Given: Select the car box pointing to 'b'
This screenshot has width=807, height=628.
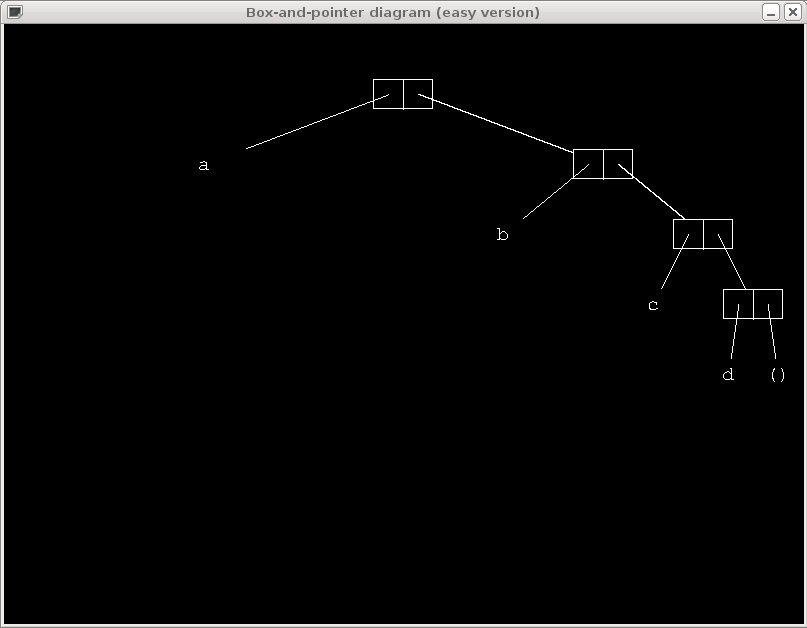Looking at the screenshot, I should [588, 164].
